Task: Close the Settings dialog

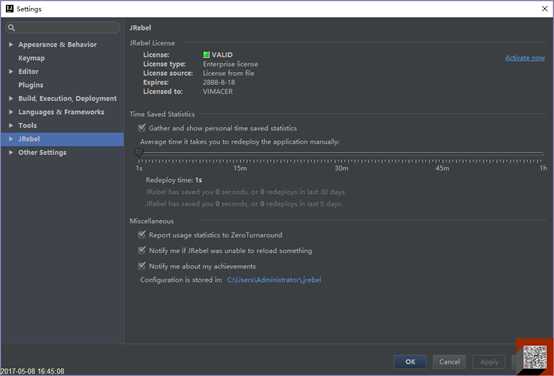Action: pos(544,9)
